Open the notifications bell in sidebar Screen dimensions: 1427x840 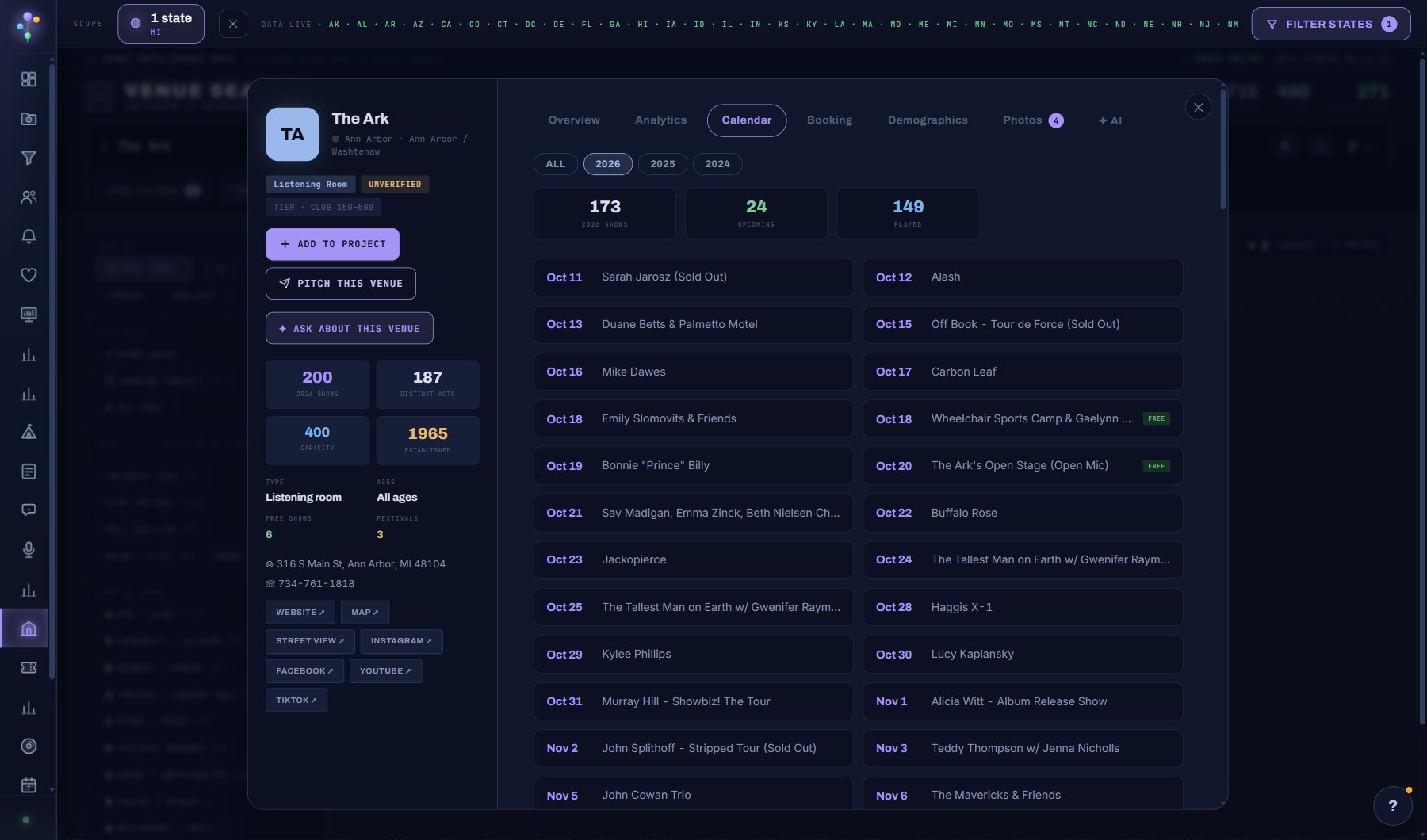29,236
